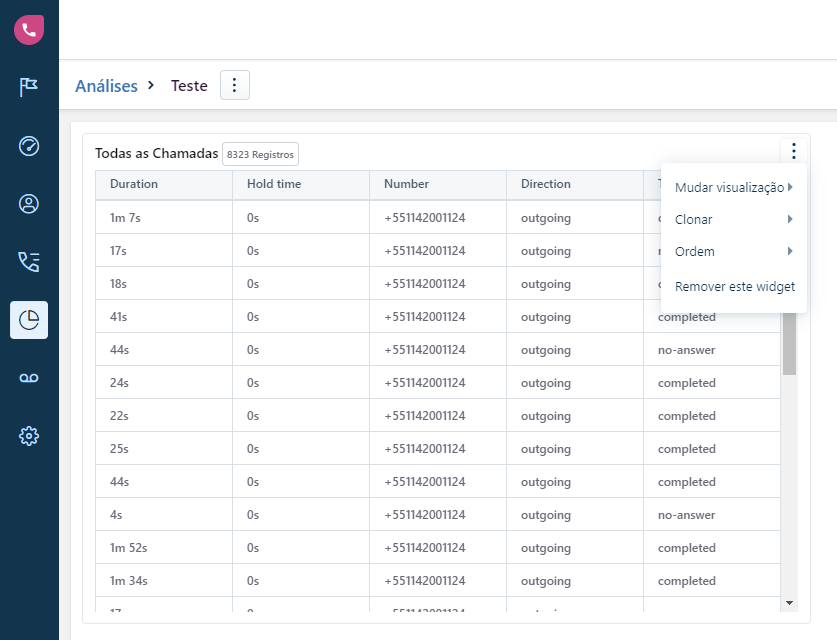Click the completed status in 1m 52s row
Screen dimensions: 837x640
tap(686, 548)
